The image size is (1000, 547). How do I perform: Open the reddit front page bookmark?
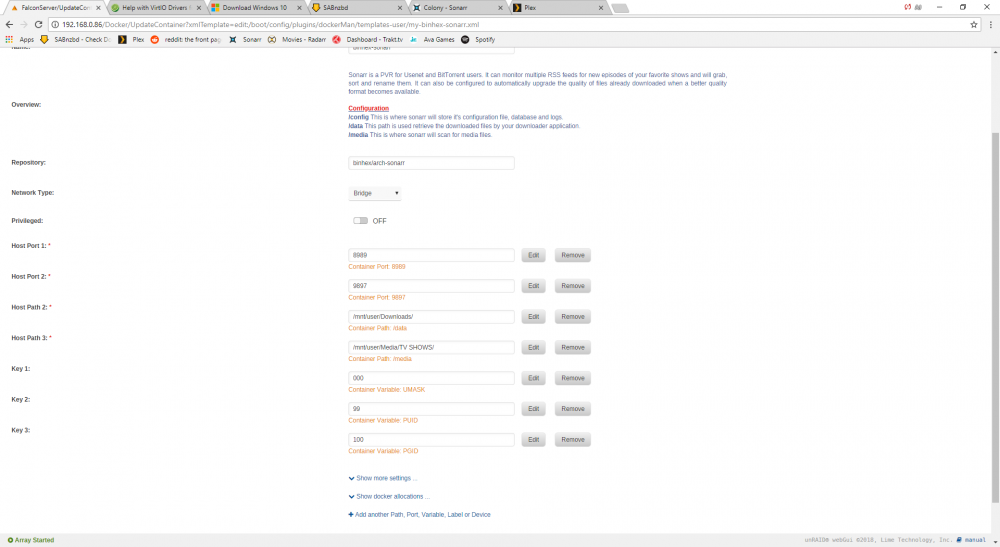[186, 40]
